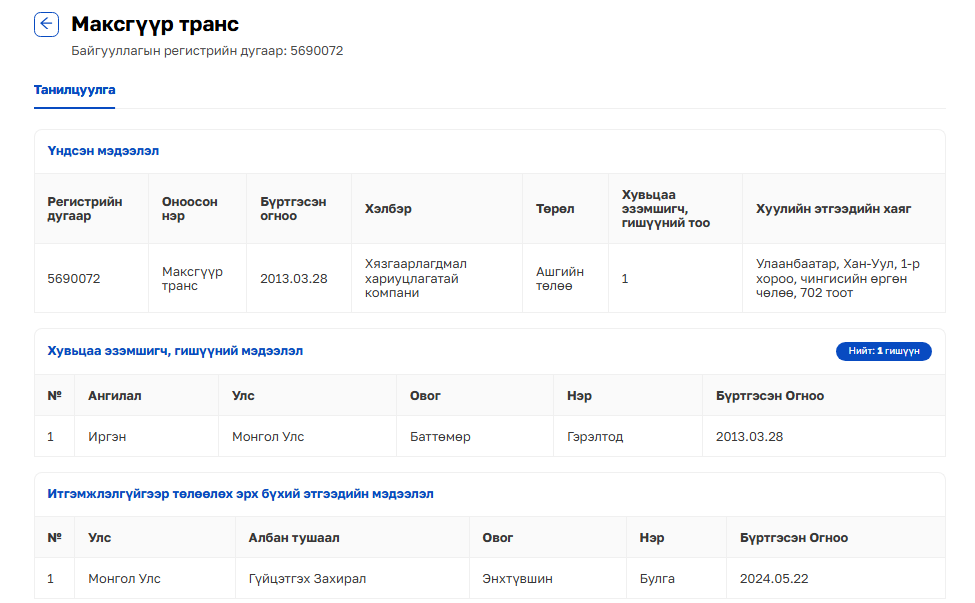
Task: Click the 2024.05.22 registration date cell
Action: 773,579
